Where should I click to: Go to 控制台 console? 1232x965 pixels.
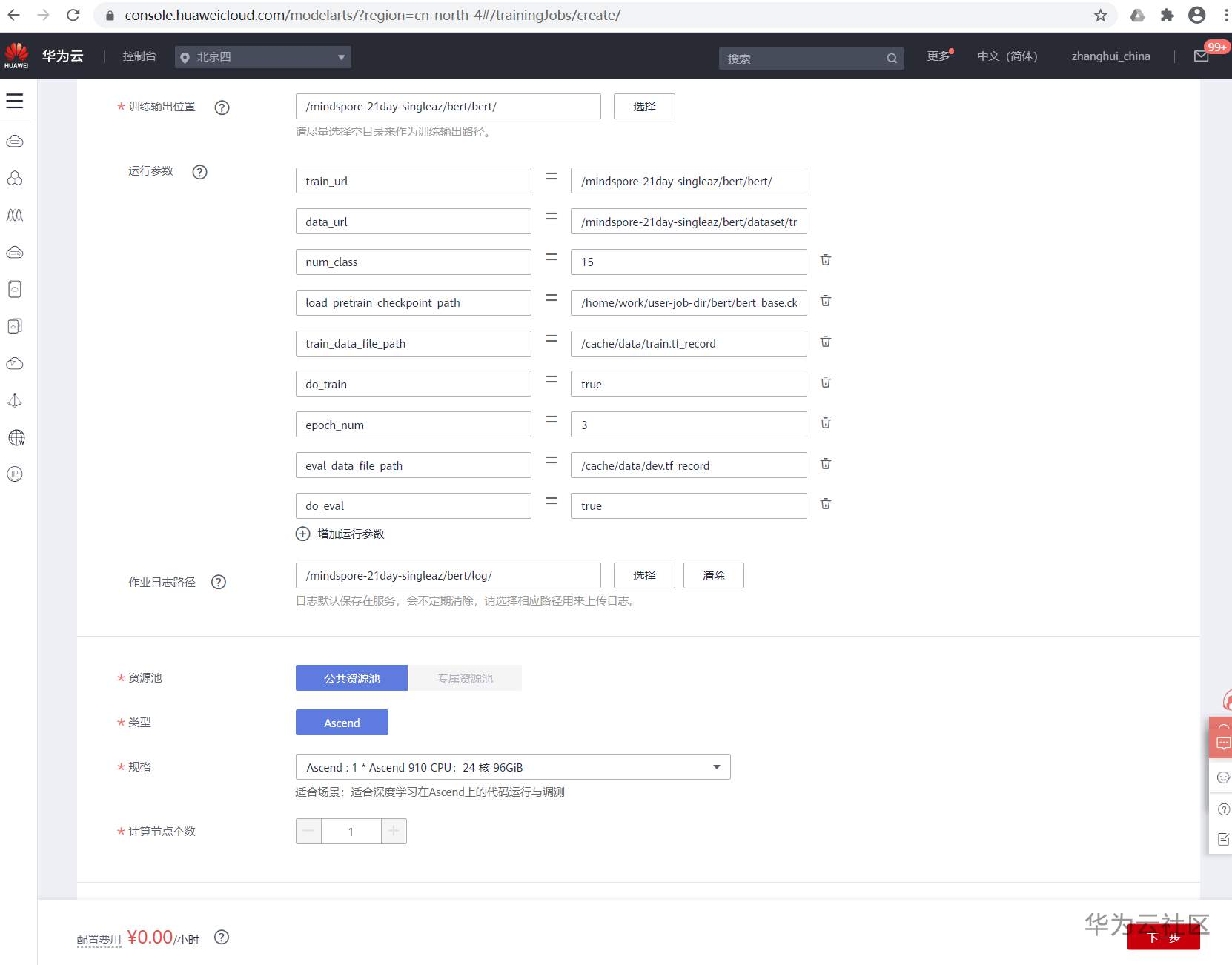pyautogui.click(x=139, y=56)
